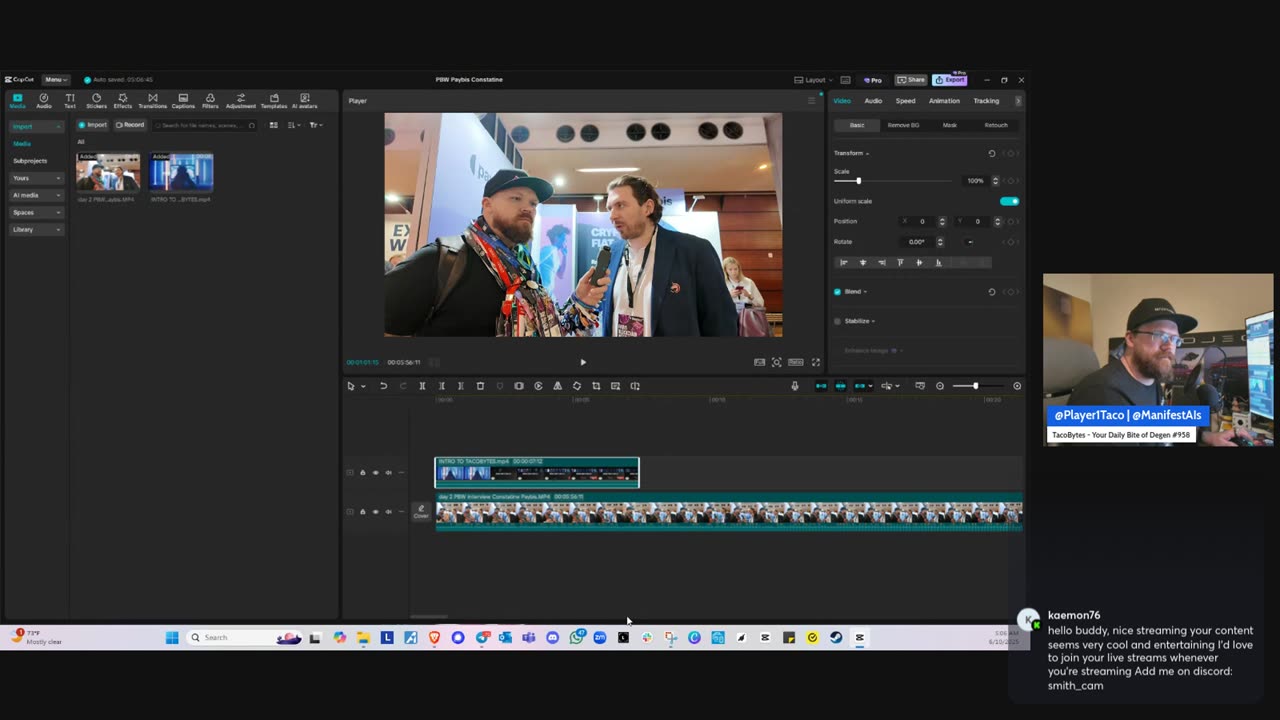Click the Share button

click(x=910, y=80)
